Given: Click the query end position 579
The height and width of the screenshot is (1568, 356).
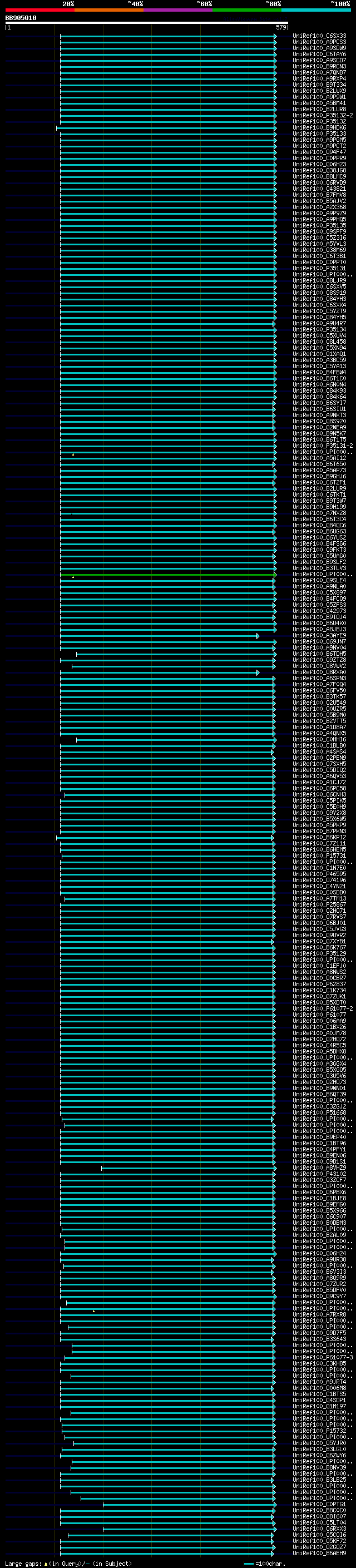Looking at the screenshot, I should (x=281, y=27).
